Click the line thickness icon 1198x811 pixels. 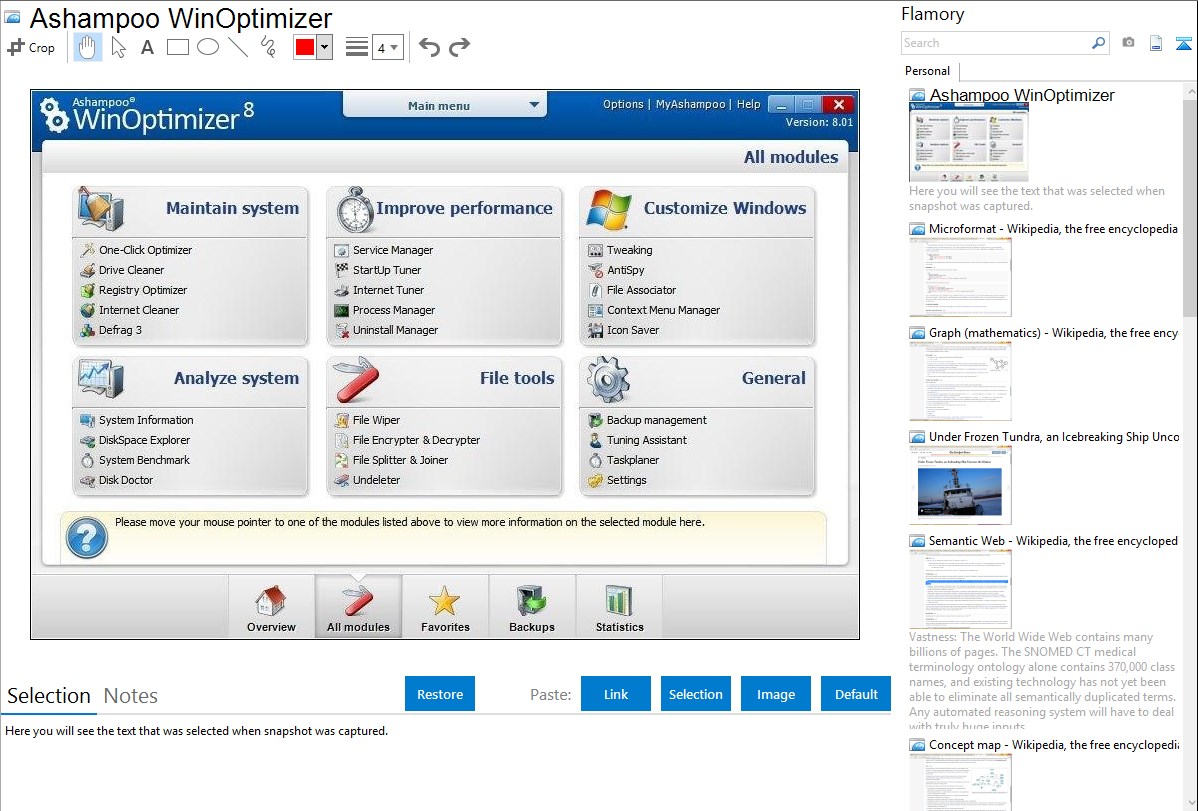tap(357, 47)
